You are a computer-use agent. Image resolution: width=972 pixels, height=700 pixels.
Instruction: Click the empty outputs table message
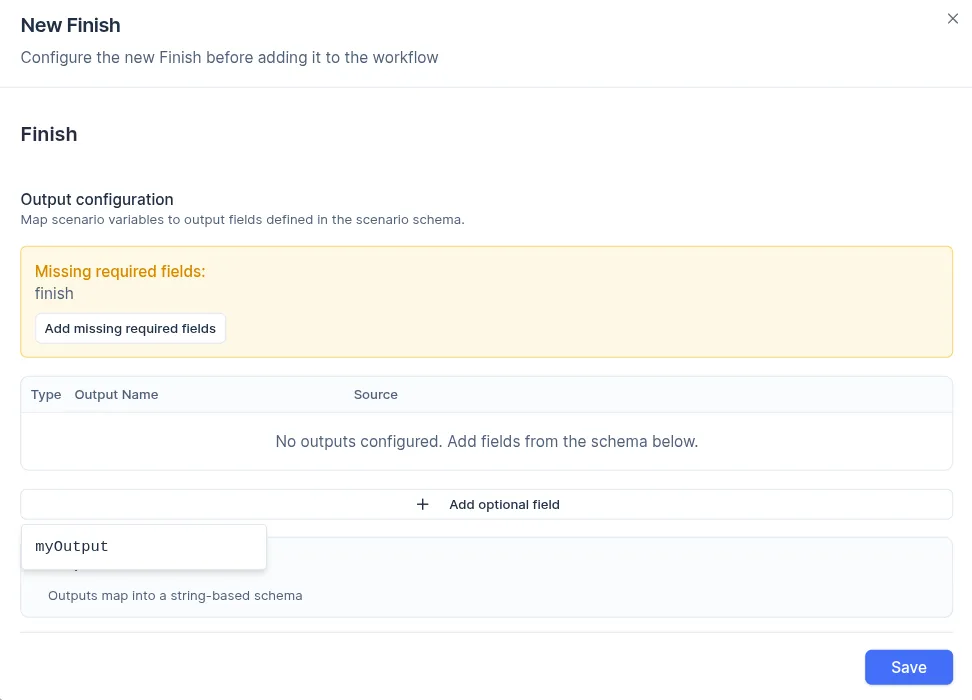coord(486,441)
